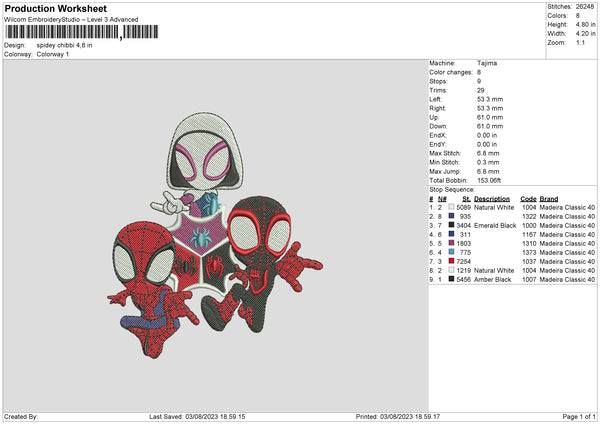Screen dimensions: 600x424
Task: Select stitch count '5089' in stop 1
Action: click(x=463, y=207)
